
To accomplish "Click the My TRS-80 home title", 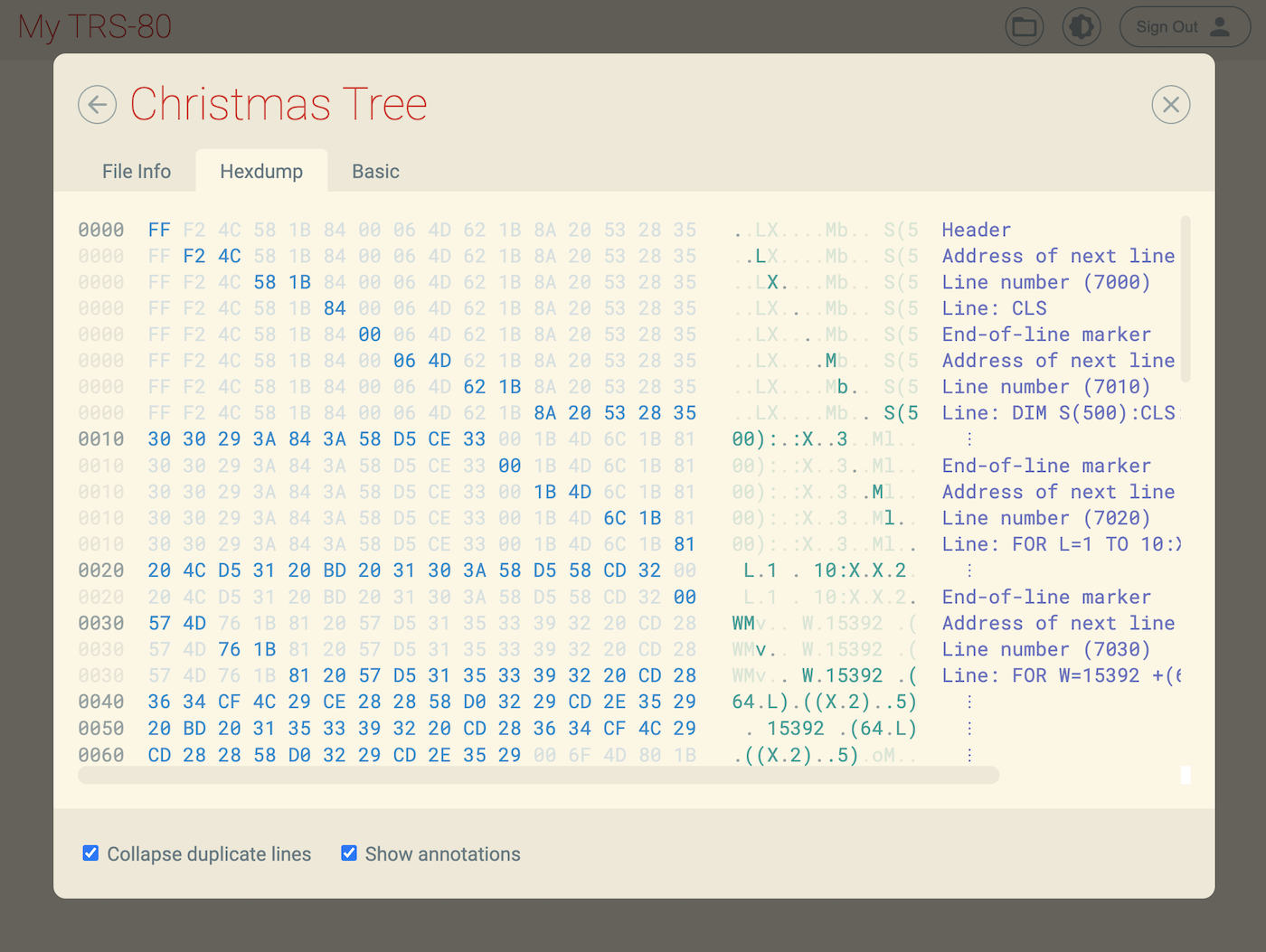I will click(95, 27).
